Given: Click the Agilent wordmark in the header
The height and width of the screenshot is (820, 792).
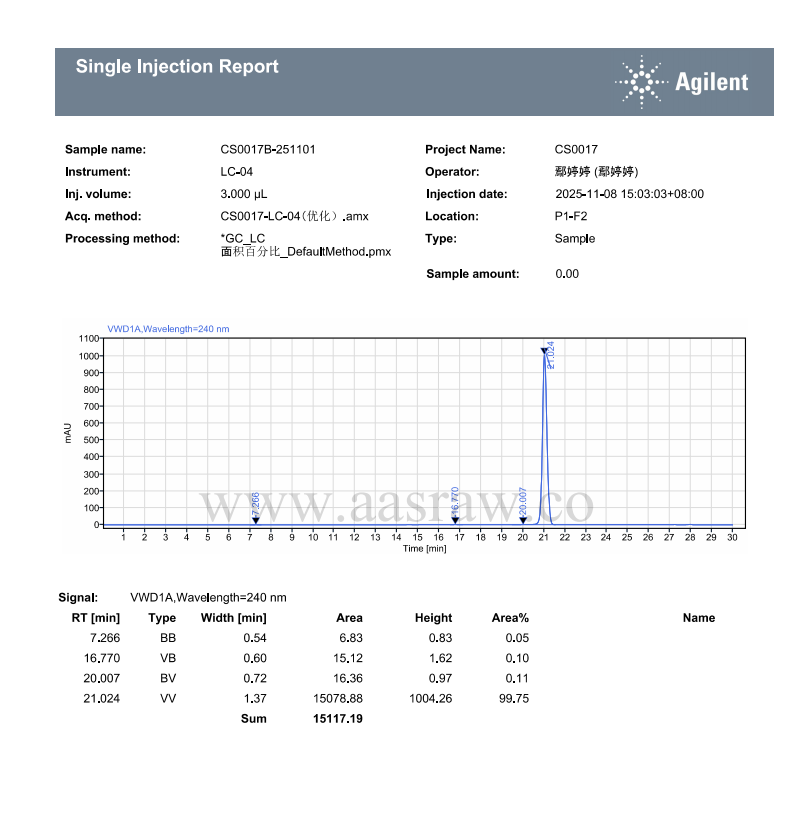Looking at the screenshot, I should click(711, 83).
